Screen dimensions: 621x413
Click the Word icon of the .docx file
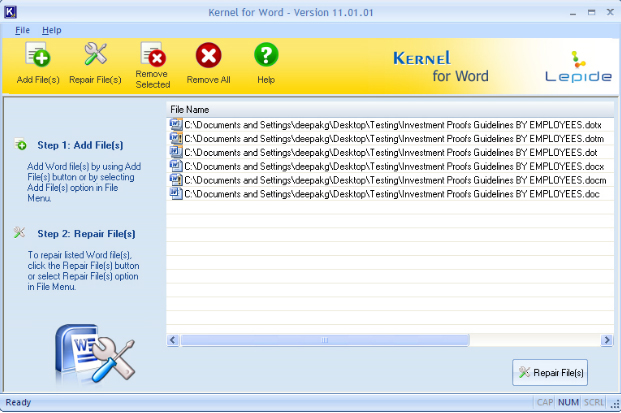coord(176,166)
